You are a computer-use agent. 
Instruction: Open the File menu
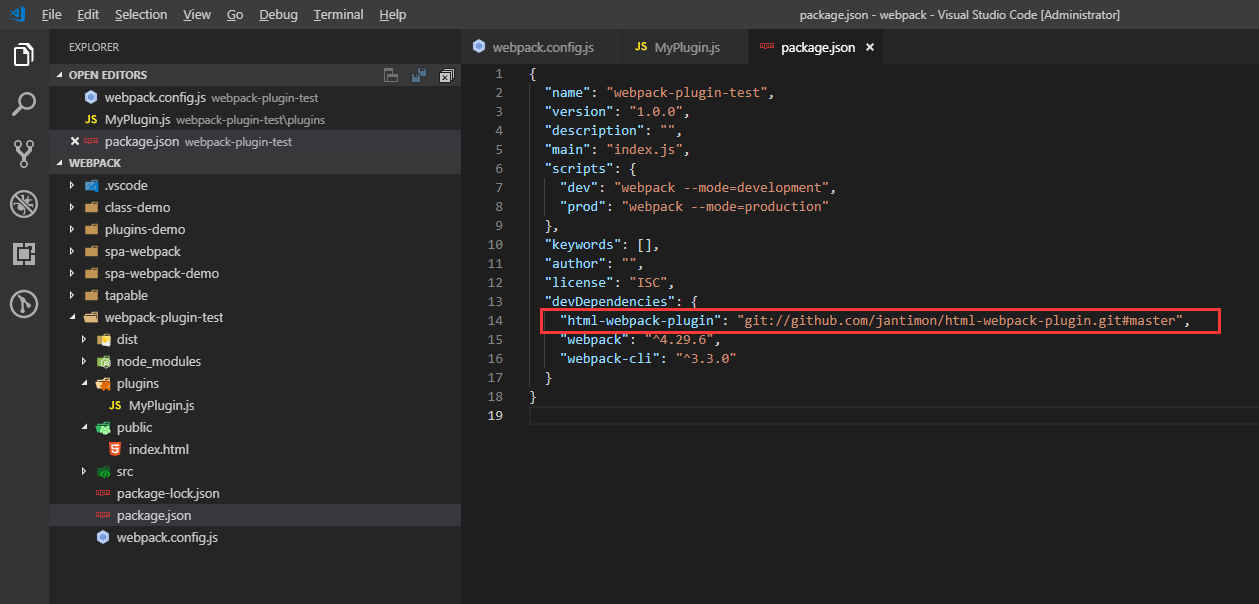(x=52, y=15)
